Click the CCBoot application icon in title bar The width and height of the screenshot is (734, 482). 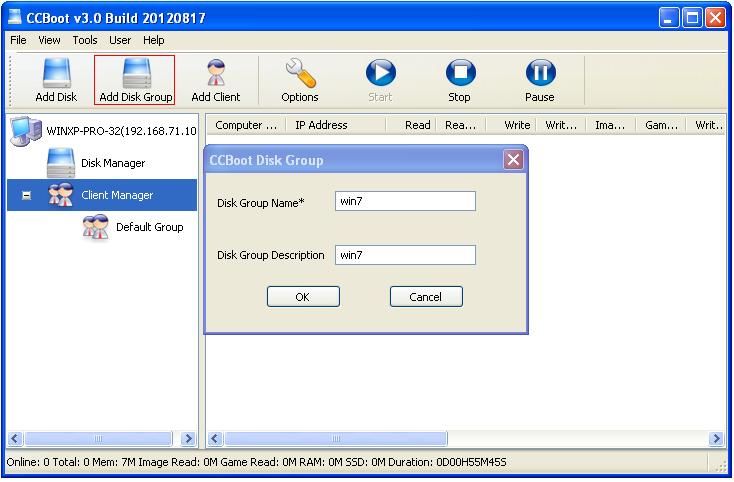coord(15,17)
